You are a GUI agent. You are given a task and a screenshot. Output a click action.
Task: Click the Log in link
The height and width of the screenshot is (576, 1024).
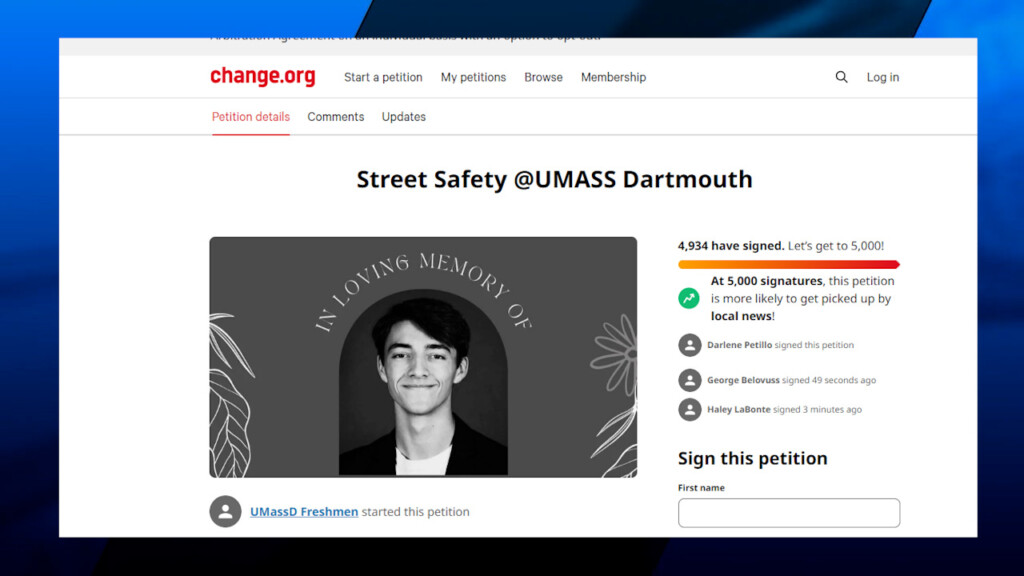point(882,77)
